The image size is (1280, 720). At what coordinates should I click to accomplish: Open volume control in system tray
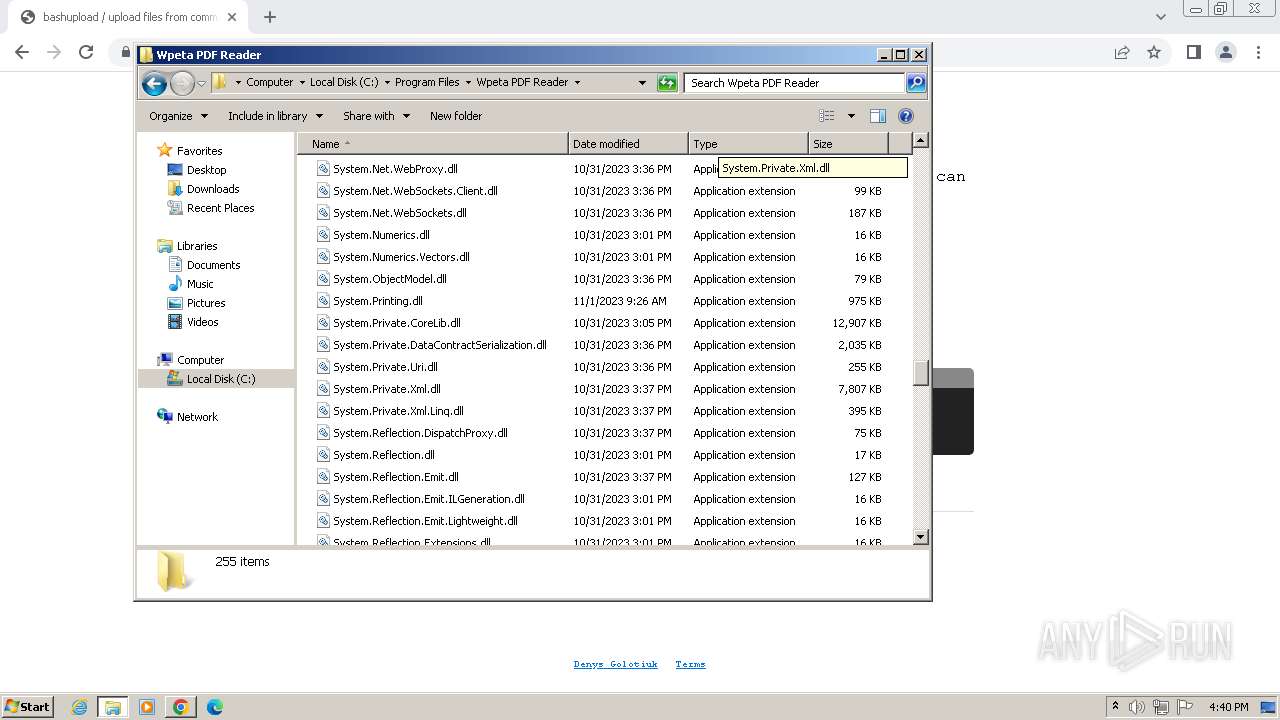pyautogui.click(x=1137, y=707)
